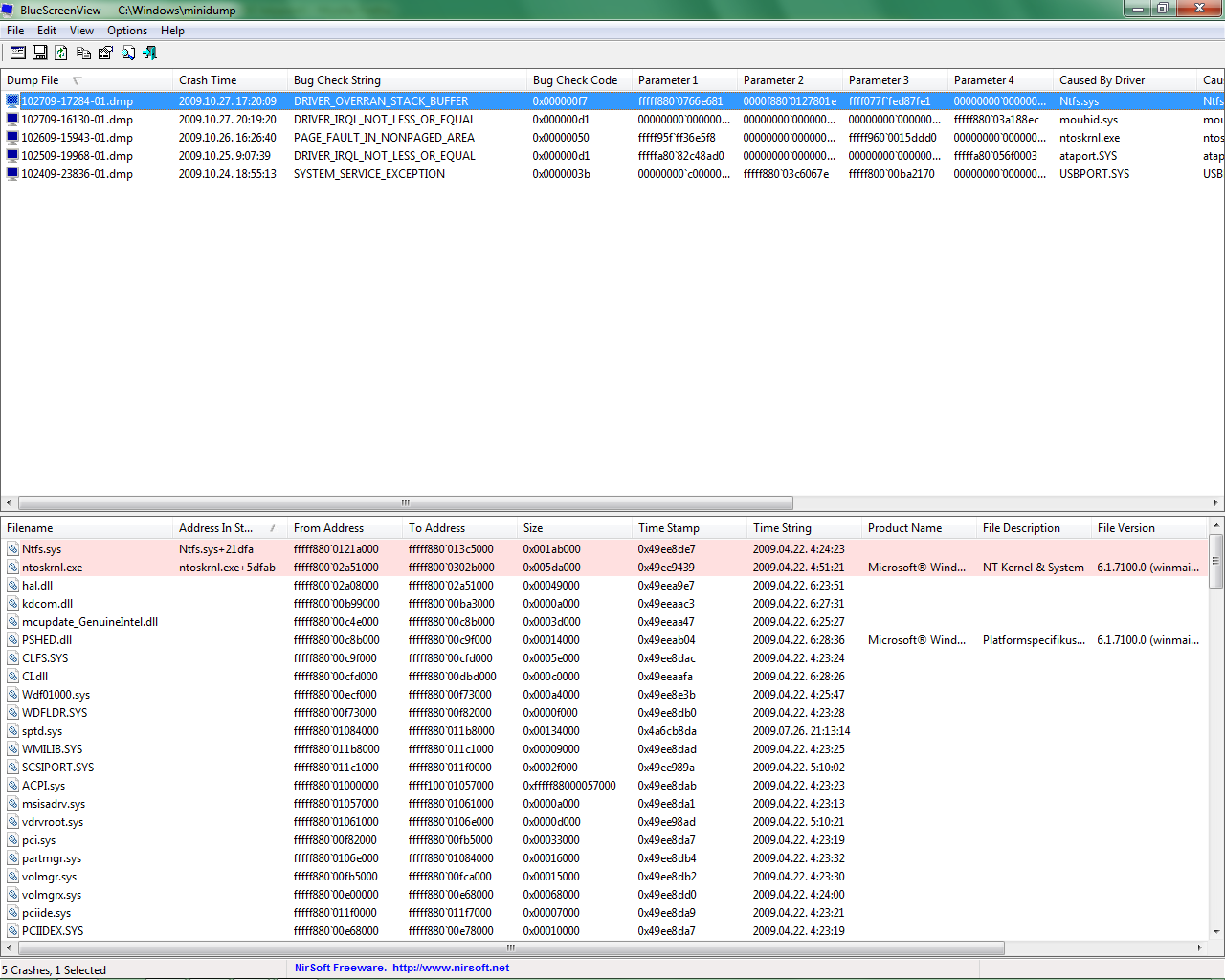Viewport: 1225px width, 980px height.
Task: Click PAGE_FAULT_IN_NONPAGED_AREA bug check string
Action: coord(384,138)
